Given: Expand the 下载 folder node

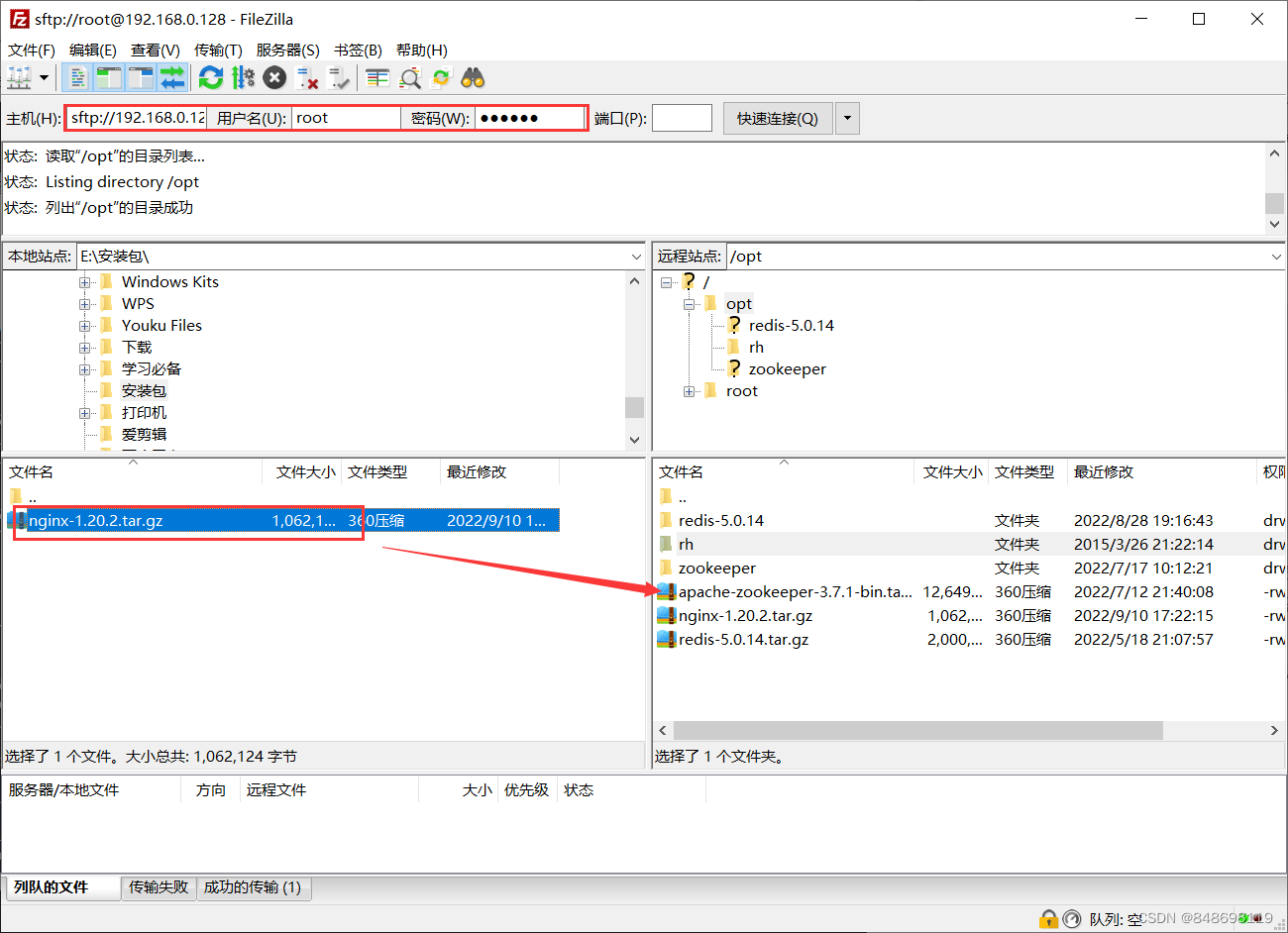Looking at the screenshot, I should coord(85,348).
